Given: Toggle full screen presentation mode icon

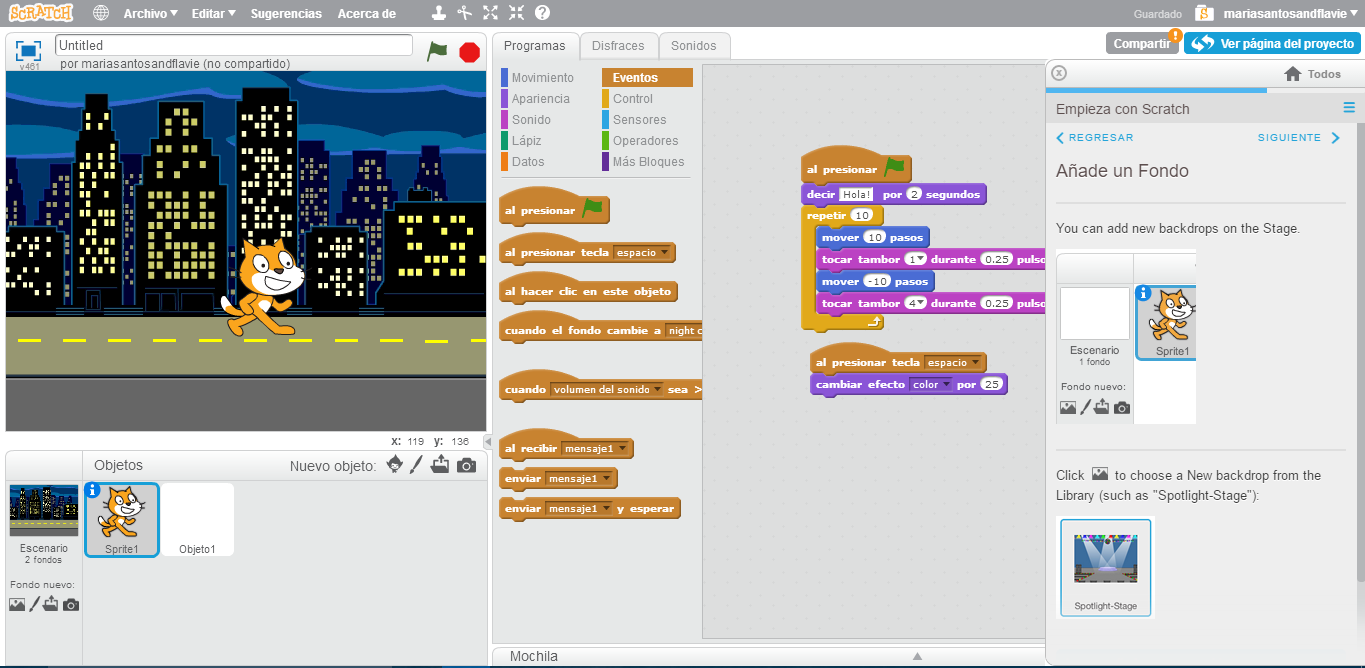Looking at the screenshot, I should pos(29,49).
